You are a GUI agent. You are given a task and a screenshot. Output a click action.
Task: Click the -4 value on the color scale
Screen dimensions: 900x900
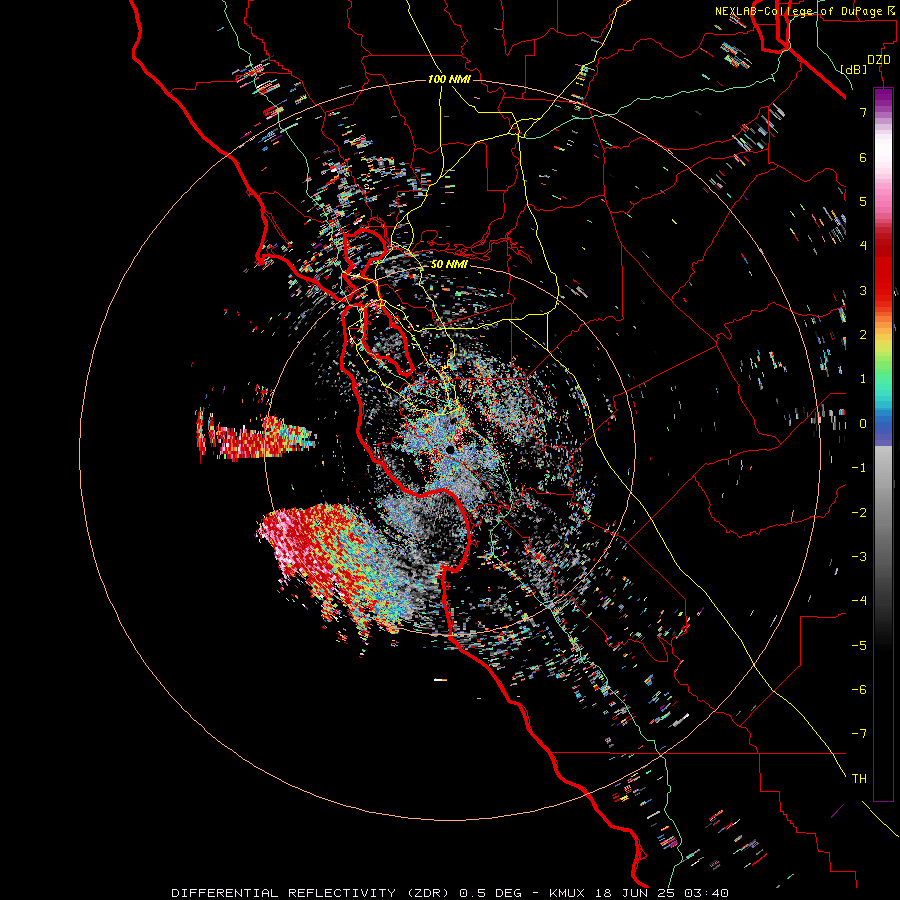click(x=859, y=601)
